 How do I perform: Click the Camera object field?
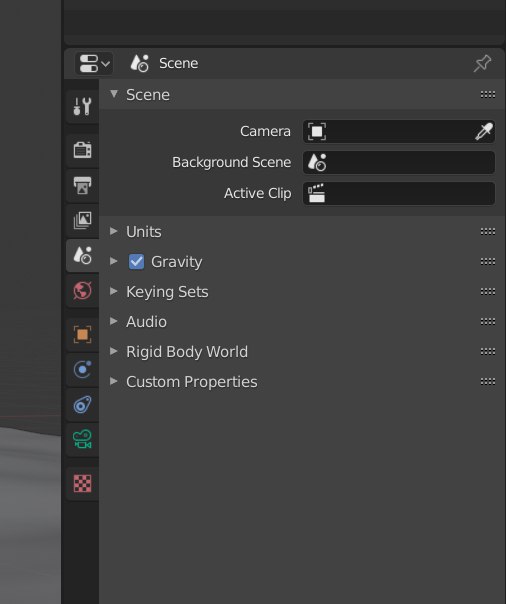[x=399, y=131]
